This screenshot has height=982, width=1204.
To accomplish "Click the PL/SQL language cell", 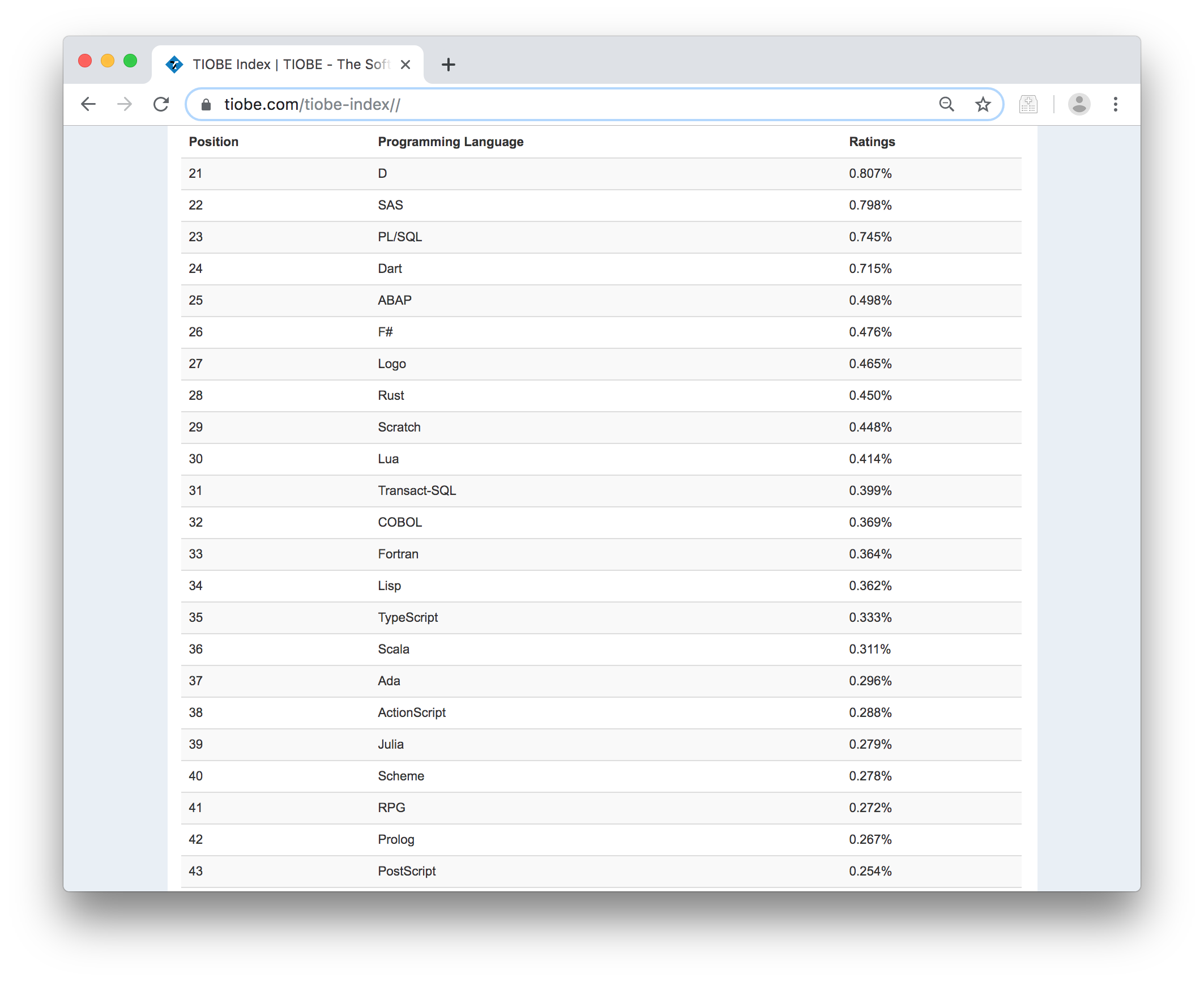I will click(400, 237).
